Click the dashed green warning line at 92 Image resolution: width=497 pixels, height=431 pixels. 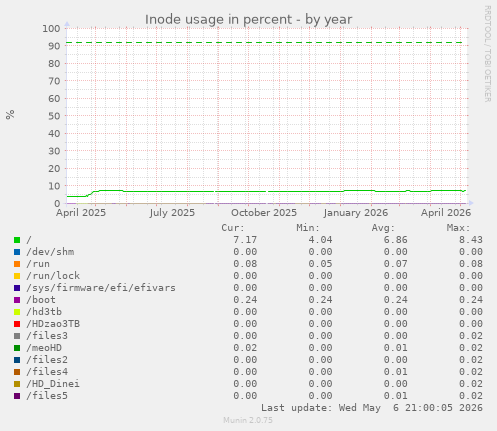265,43
